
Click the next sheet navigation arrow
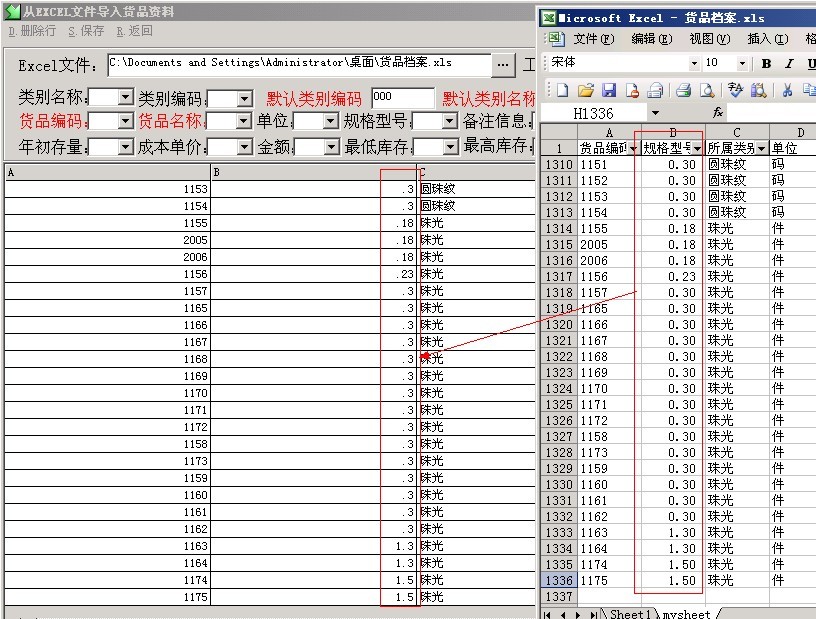click(x=578, y=615)
